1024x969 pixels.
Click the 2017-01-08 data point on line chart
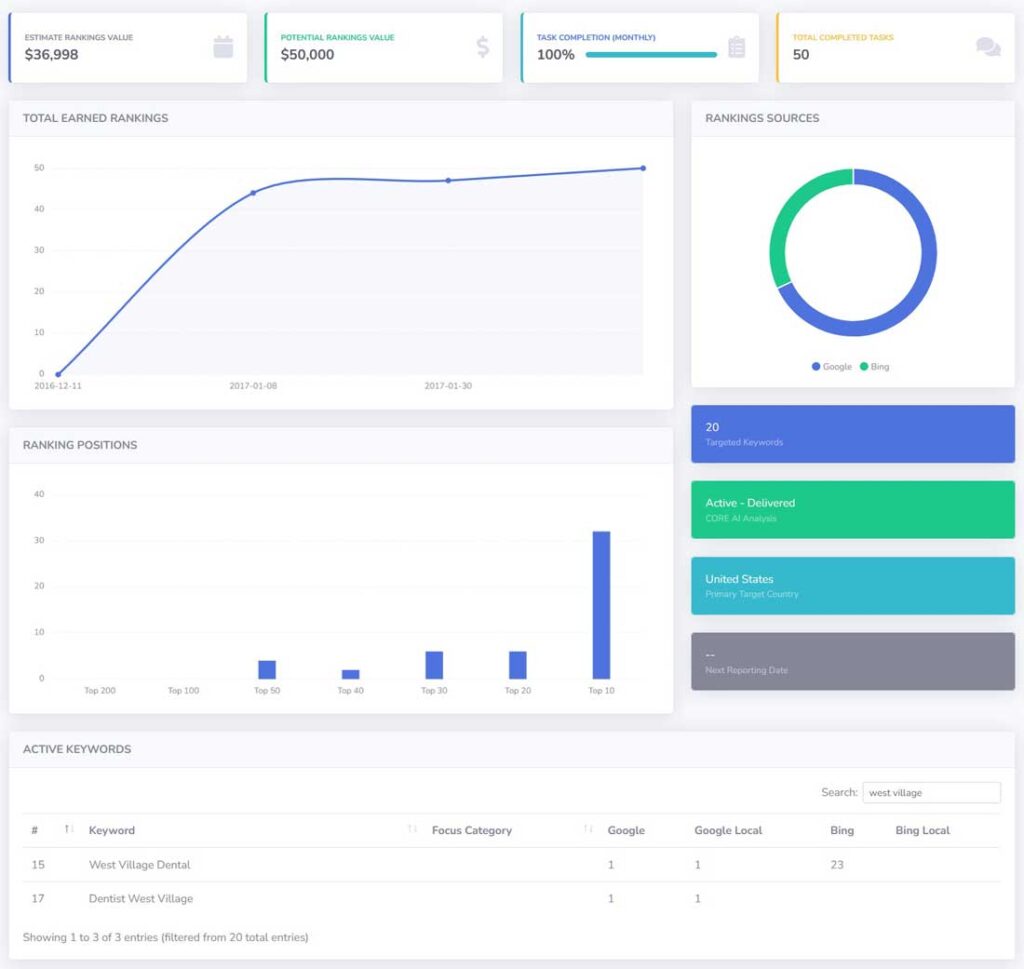pyautogui.click(x=253, y=193)
